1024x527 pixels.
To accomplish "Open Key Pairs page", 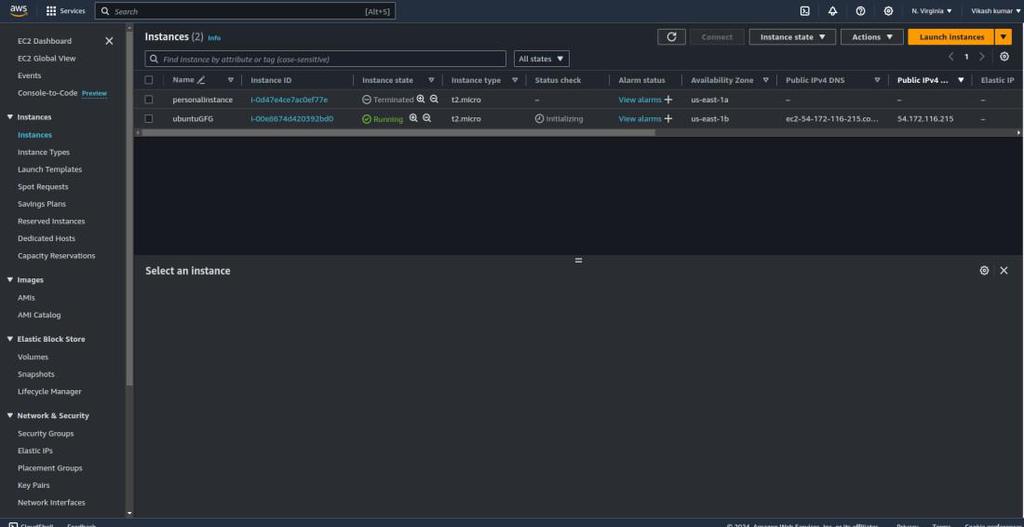I will point(33,485).
